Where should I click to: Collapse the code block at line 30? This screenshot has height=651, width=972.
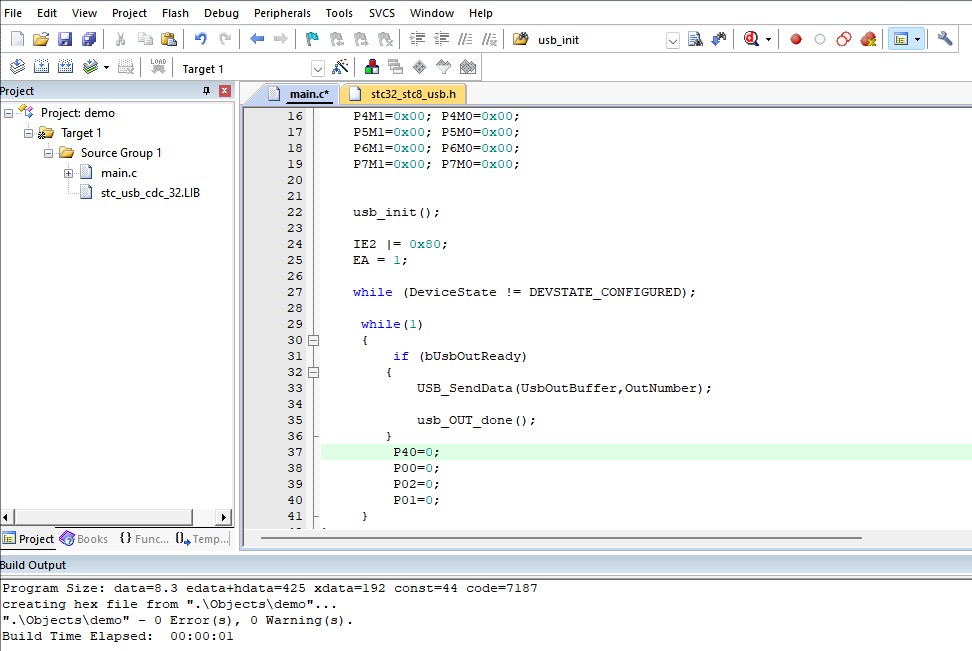click(314, 340)
